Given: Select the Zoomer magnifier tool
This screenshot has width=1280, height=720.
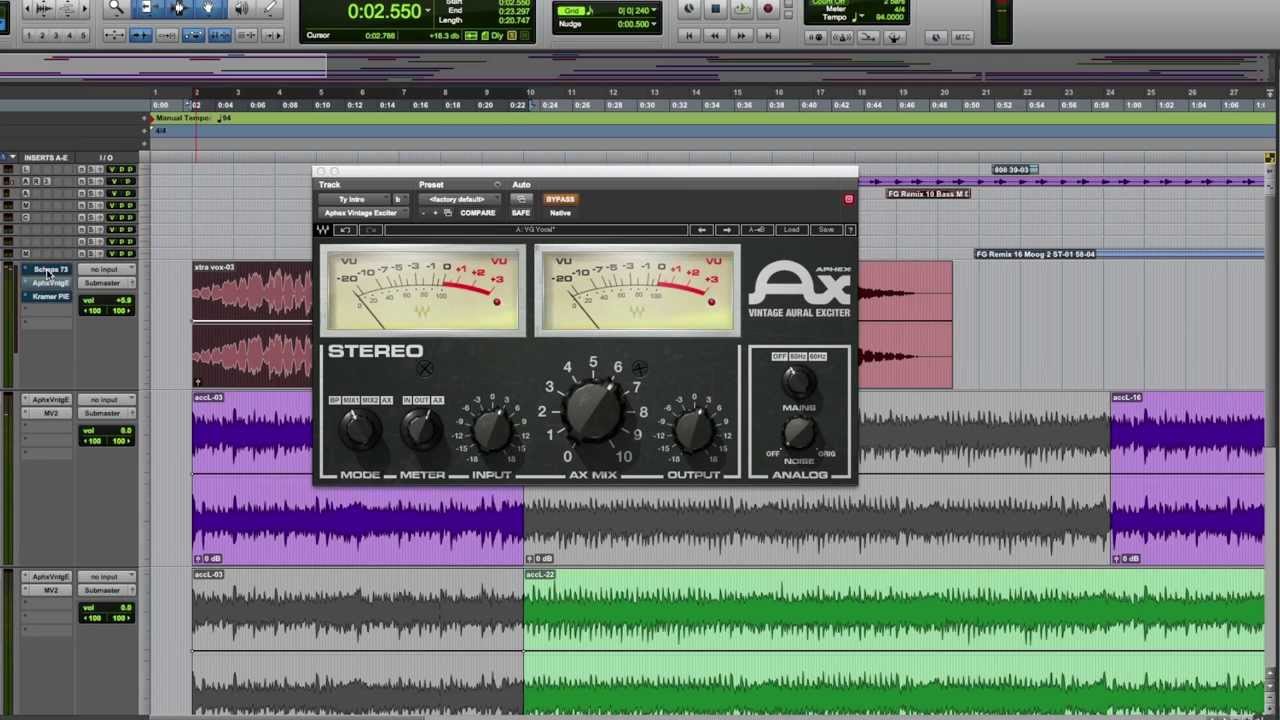Looking at the screenshot, I should point(117,8).
